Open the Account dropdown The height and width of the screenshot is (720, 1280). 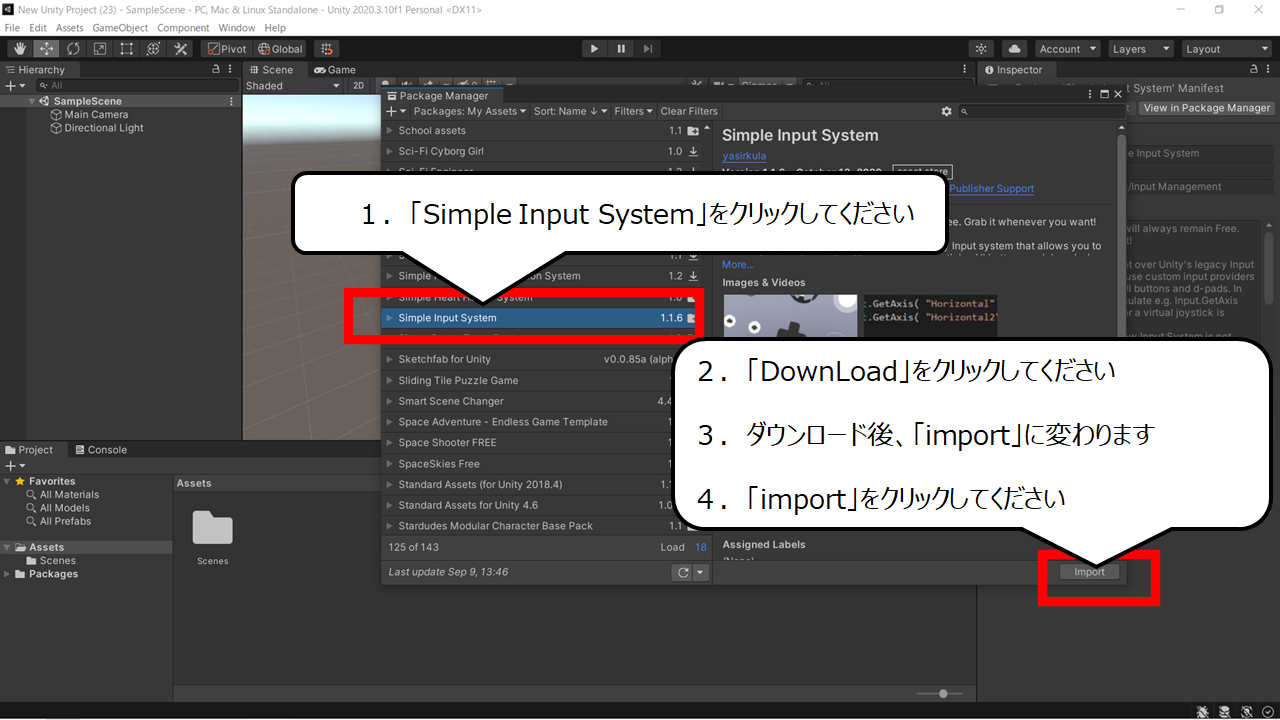click(1067, 49)
